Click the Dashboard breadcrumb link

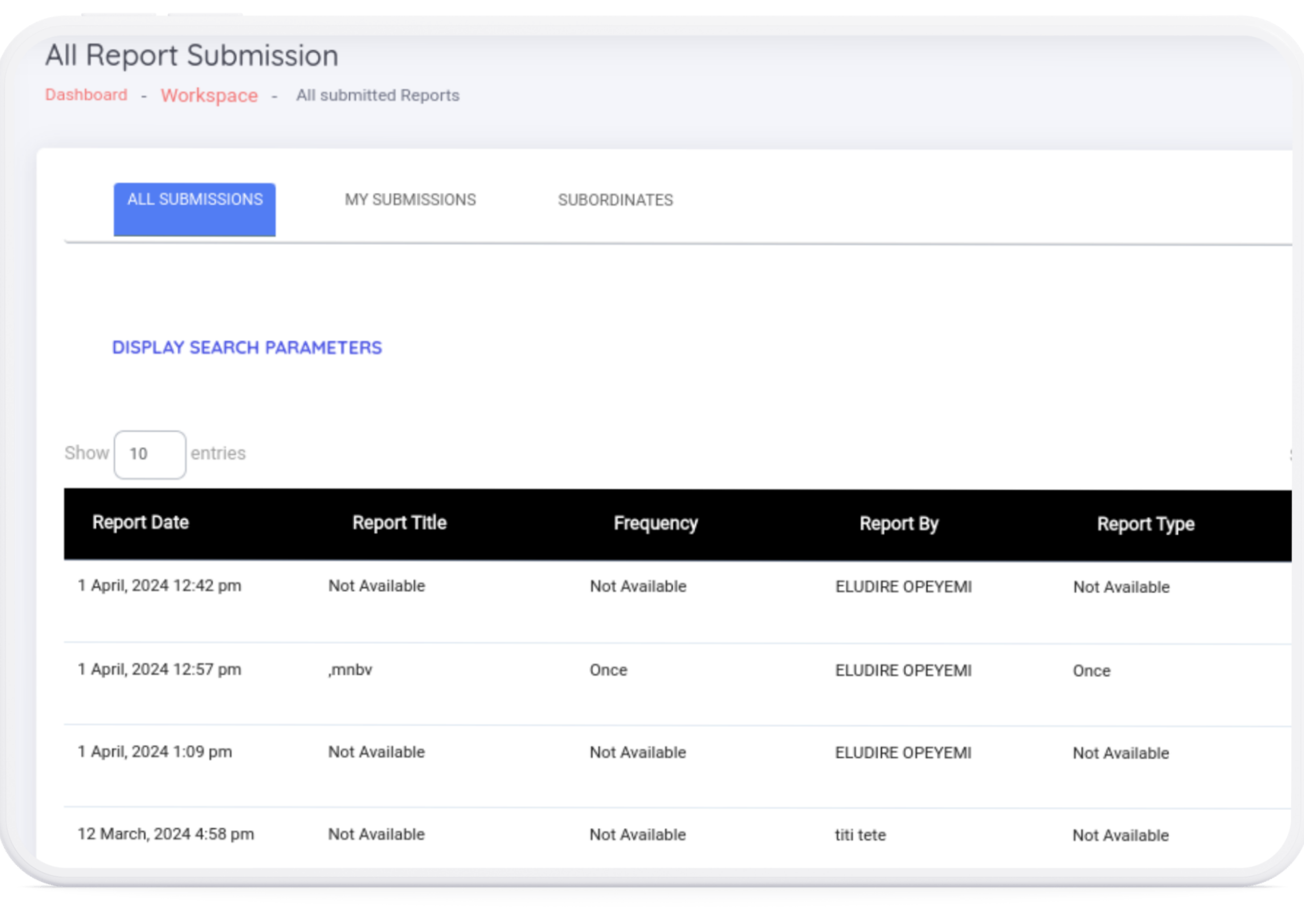[86, 94]
